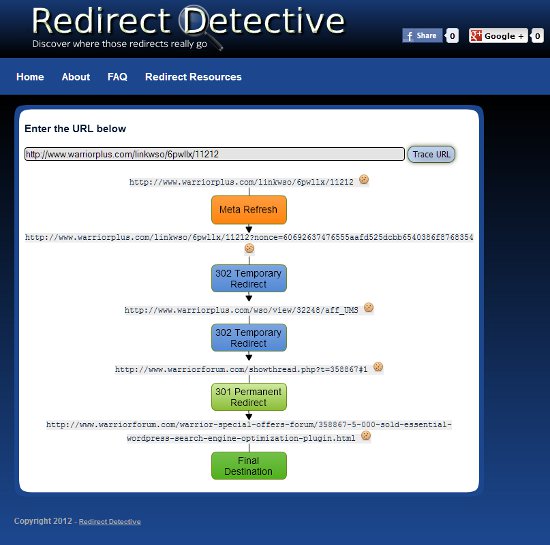The width and height of the screenshot is (550, 545).
Task: Click the cookie icon after the final plugin.html URL
Action: (366, 436)
